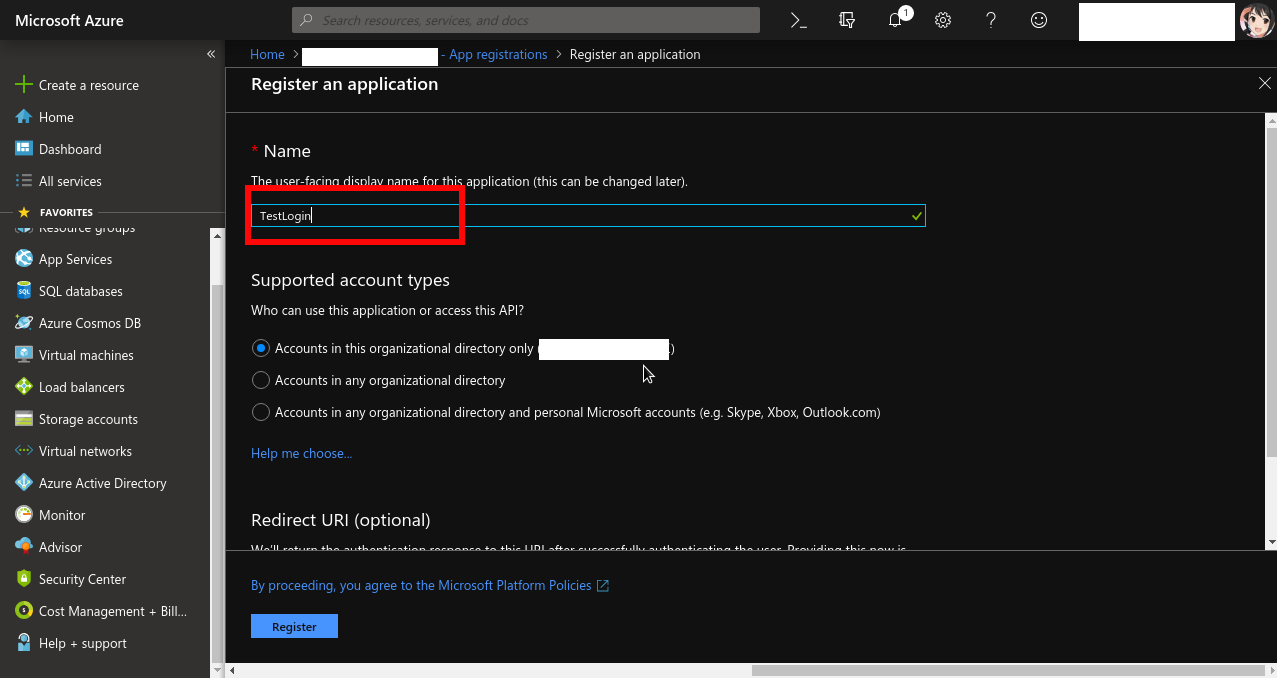Open Security Center from the sidebar

tap(80, 579)
